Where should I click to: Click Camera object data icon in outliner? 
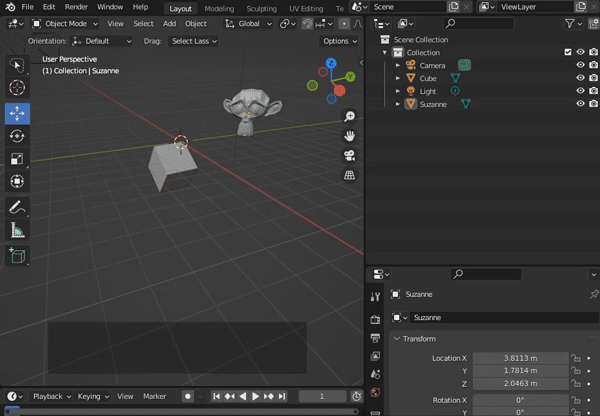tap(465, 65)
